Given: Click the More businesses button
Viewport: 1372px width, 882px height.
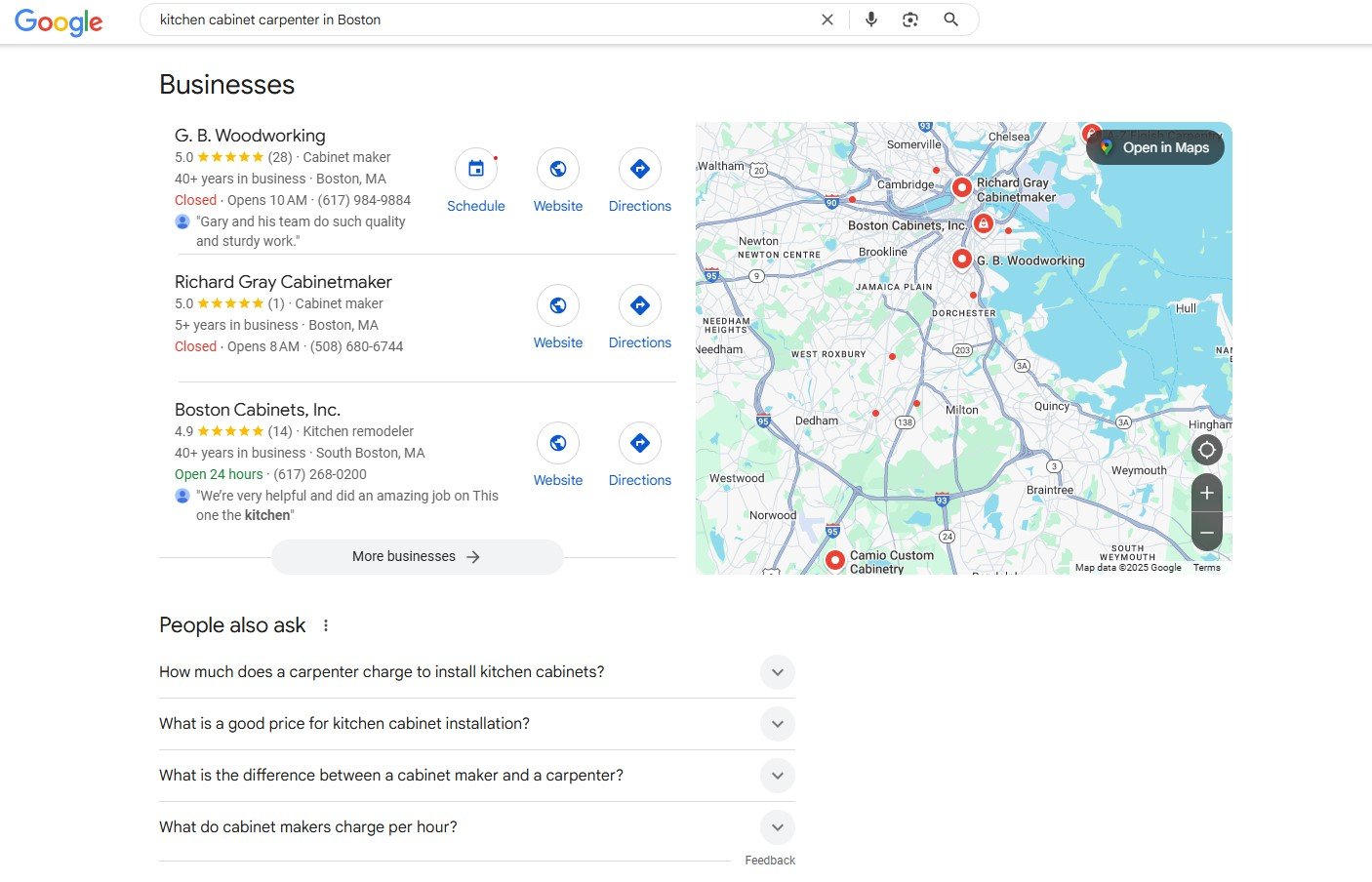Looking at the screenshot, I should click(x=417, y=556).
